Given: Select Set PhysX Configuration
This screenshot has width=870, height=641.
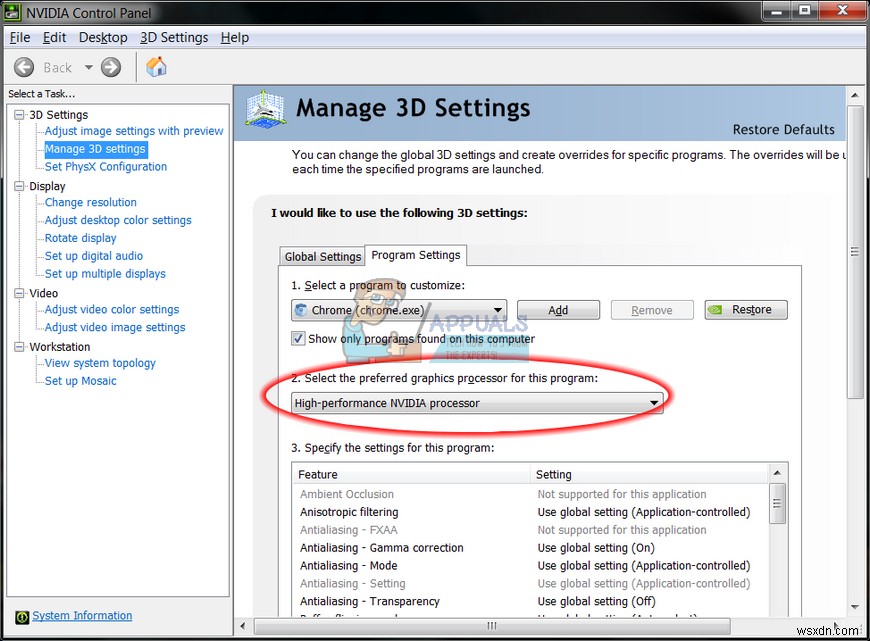Looking at the screenshot, I should tap(105, 166).
